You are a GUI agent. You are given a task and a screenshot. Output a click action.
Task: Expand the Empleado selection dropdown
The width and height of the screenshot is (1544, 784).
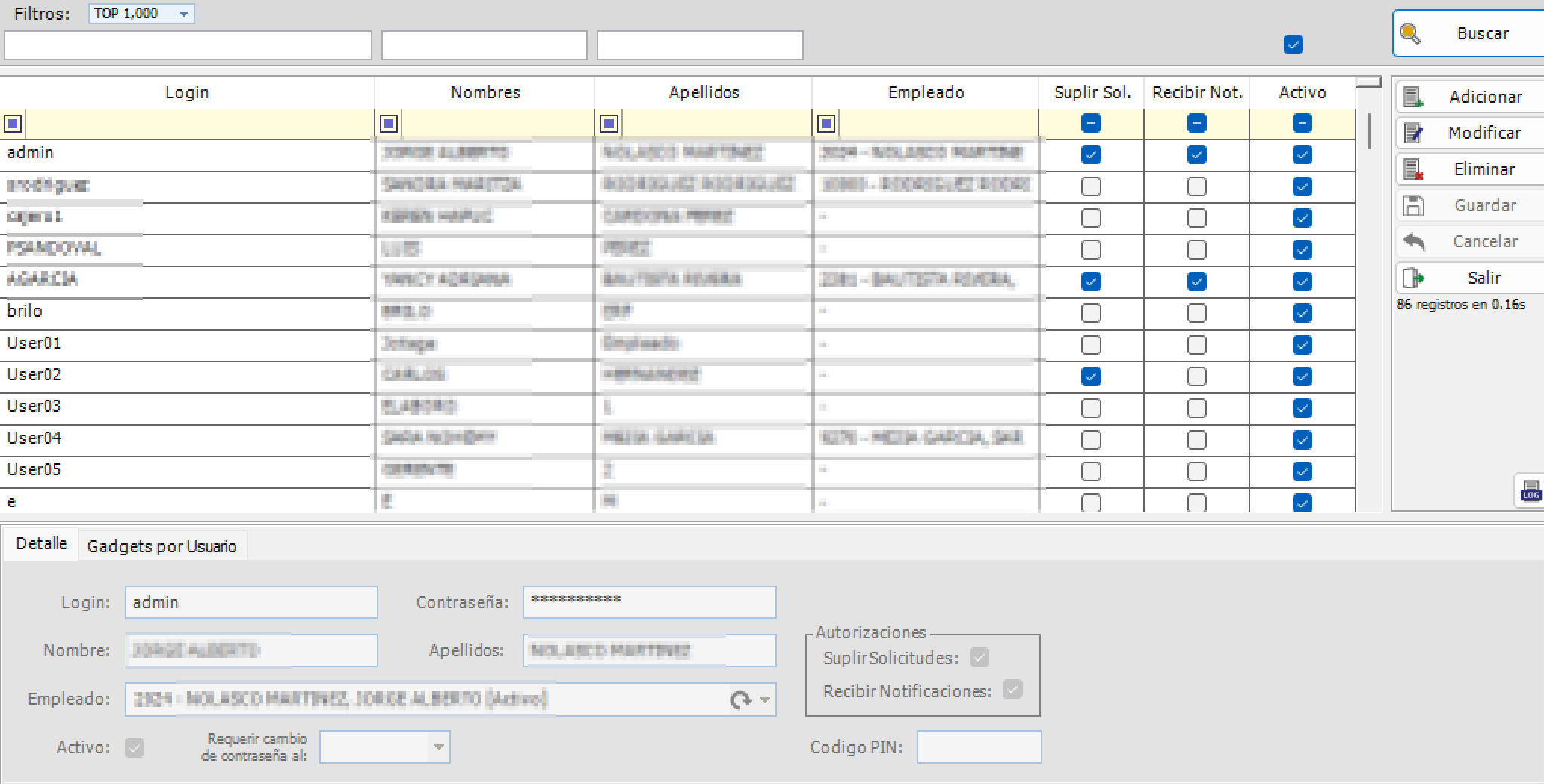point(764,699)
